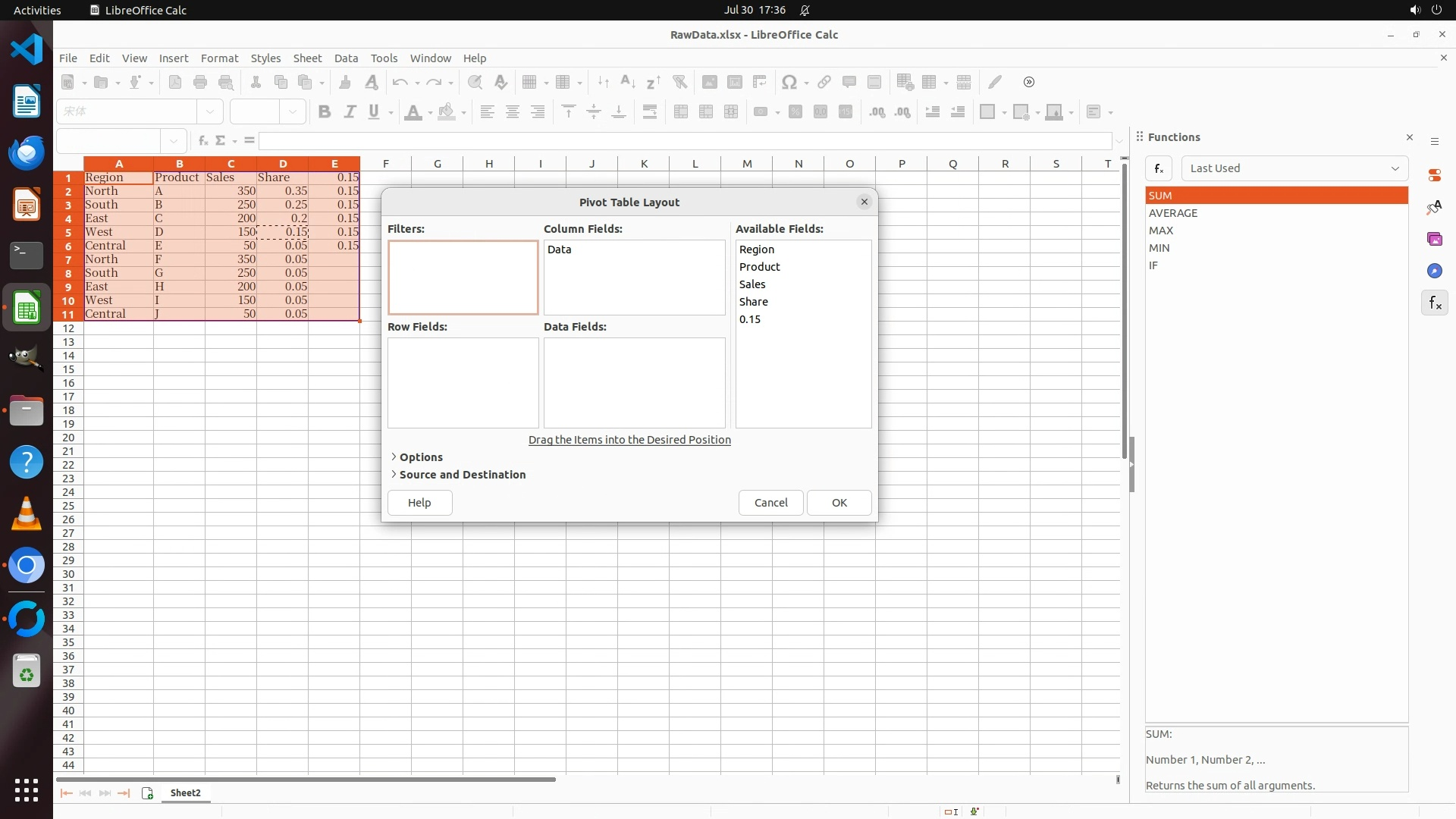1456x819 pixels.
Task: Select Region in Available Fields list
Action: pyautogui.click(x=756, y=249)
